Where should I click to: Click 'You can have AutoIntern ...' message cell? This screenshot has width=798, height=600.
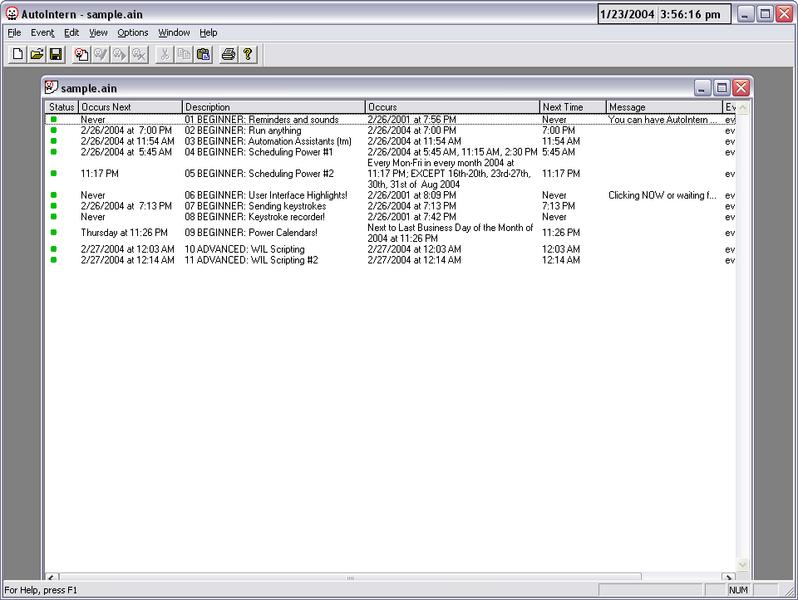(662, 120)
